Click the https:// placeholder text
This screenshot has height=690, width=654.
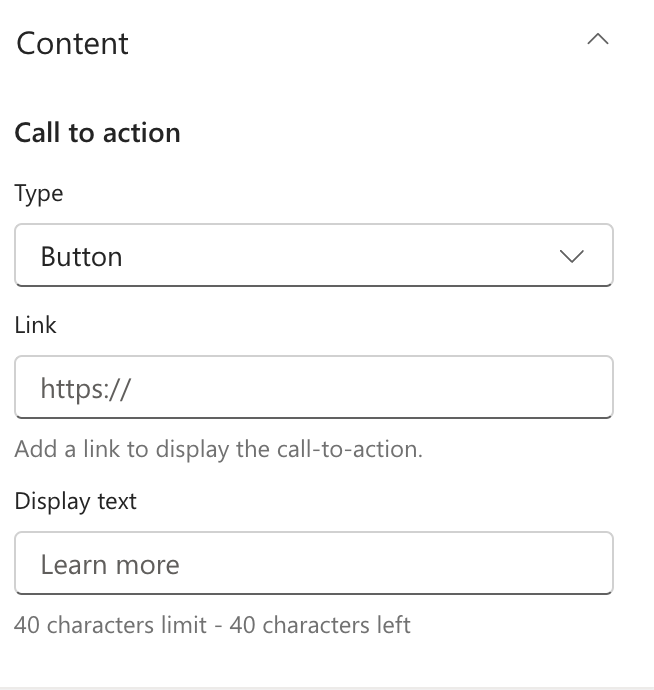tap(86, 388)
